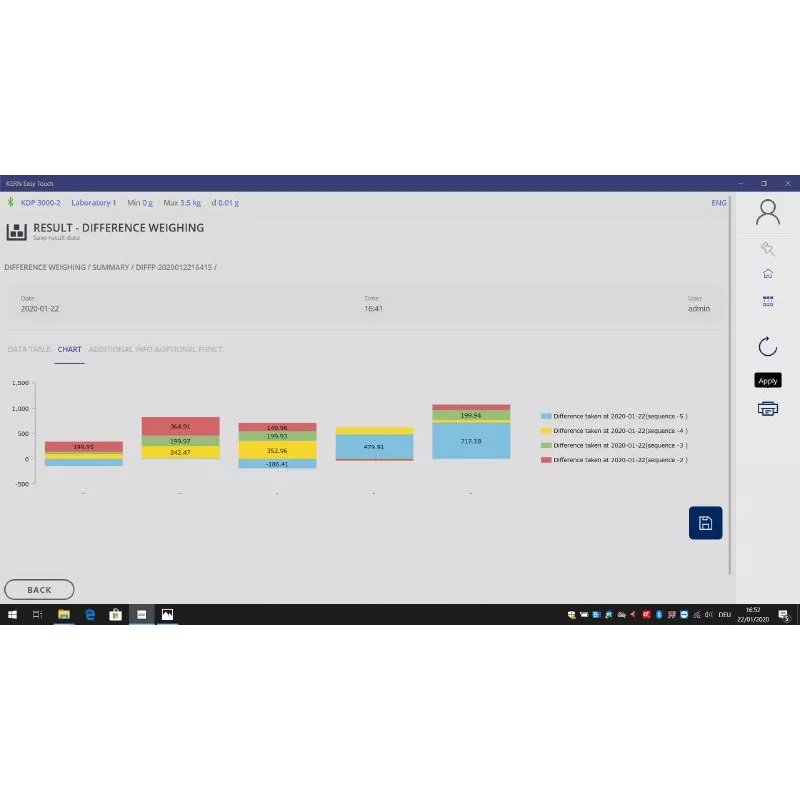The width and height of the screenshot is (800, 800).
Task: Click the KDP 3000-2 device name
Action: click(x=40, y=203)
